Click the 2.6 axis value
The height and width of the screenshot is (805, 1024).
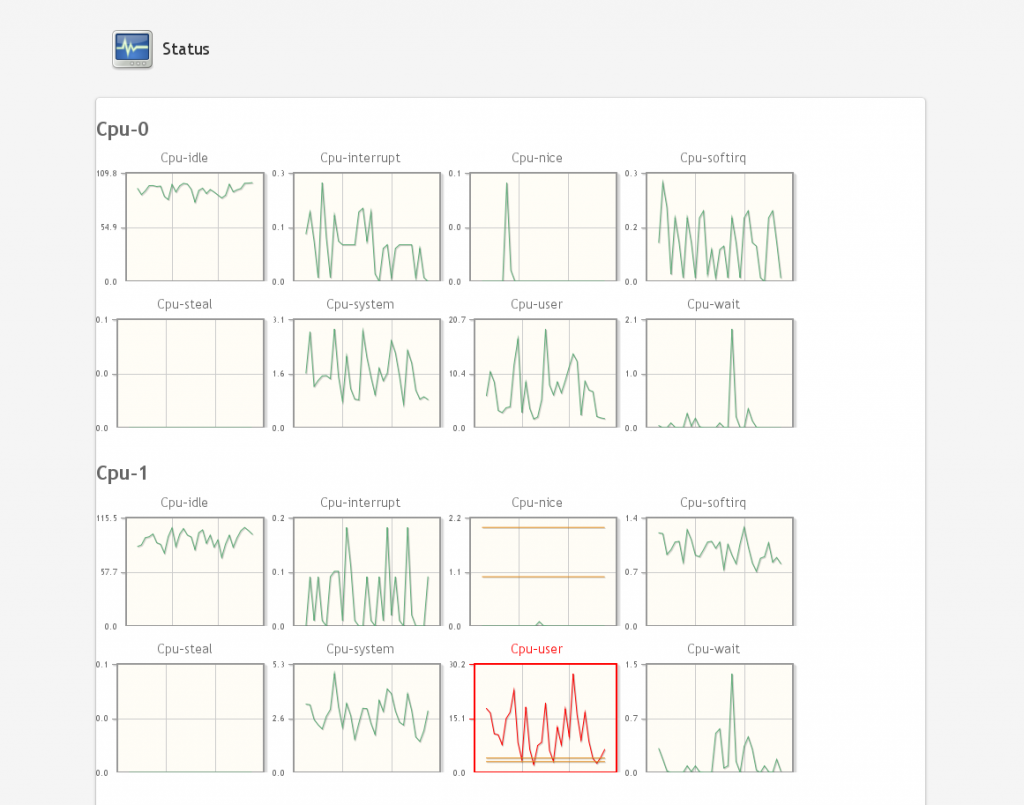coord(279,719)
